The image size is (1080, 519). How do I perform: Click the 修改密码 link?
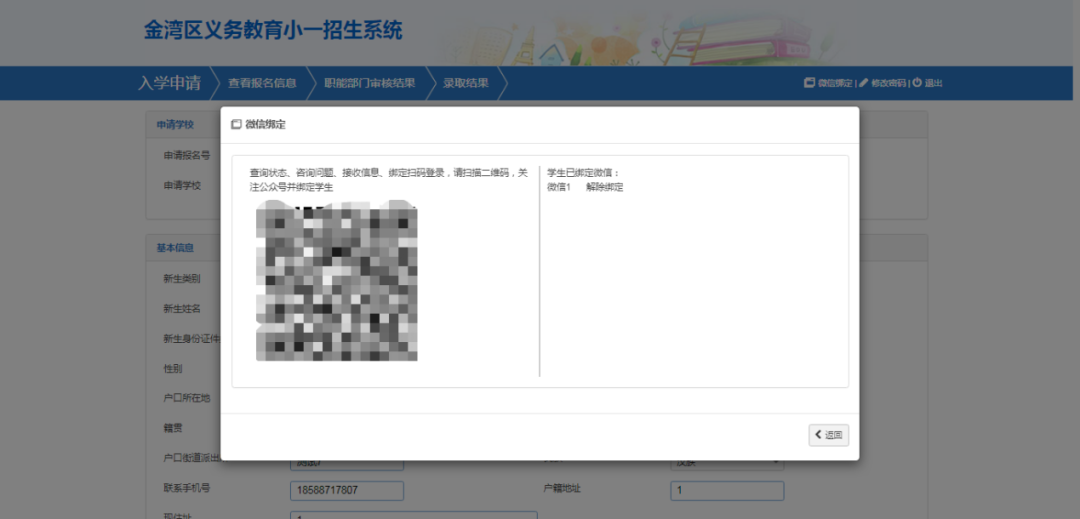tap(888, 83)
